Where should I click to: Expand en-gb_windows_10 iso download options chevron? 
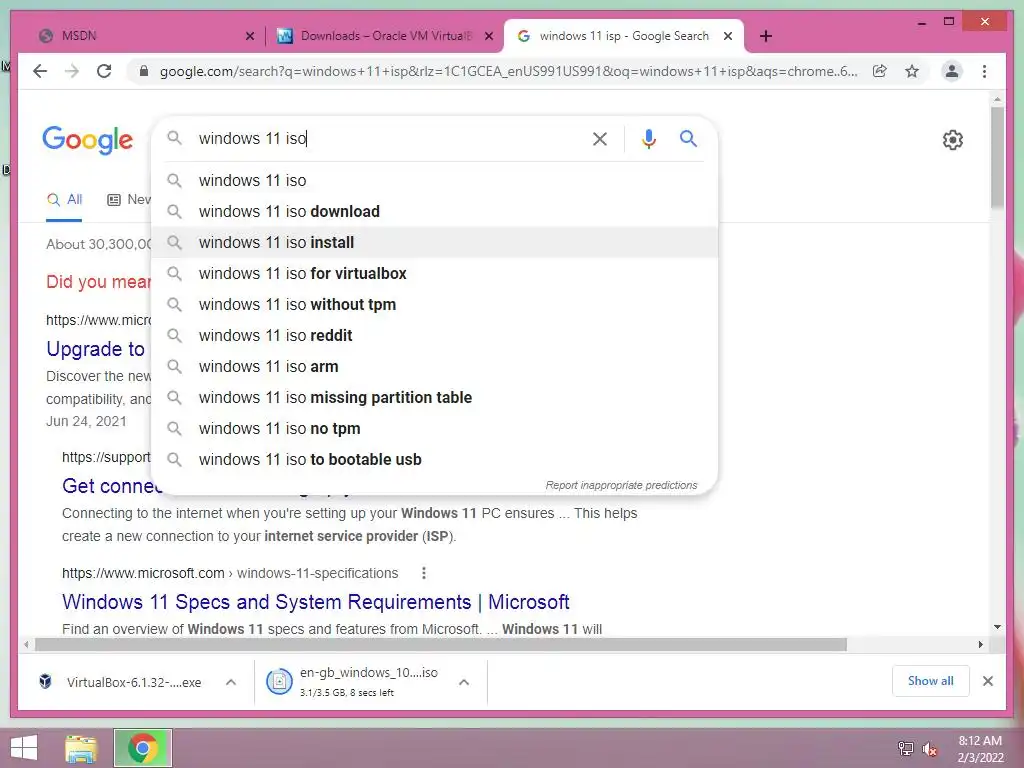pyautogui.click(x=464, y=682)
